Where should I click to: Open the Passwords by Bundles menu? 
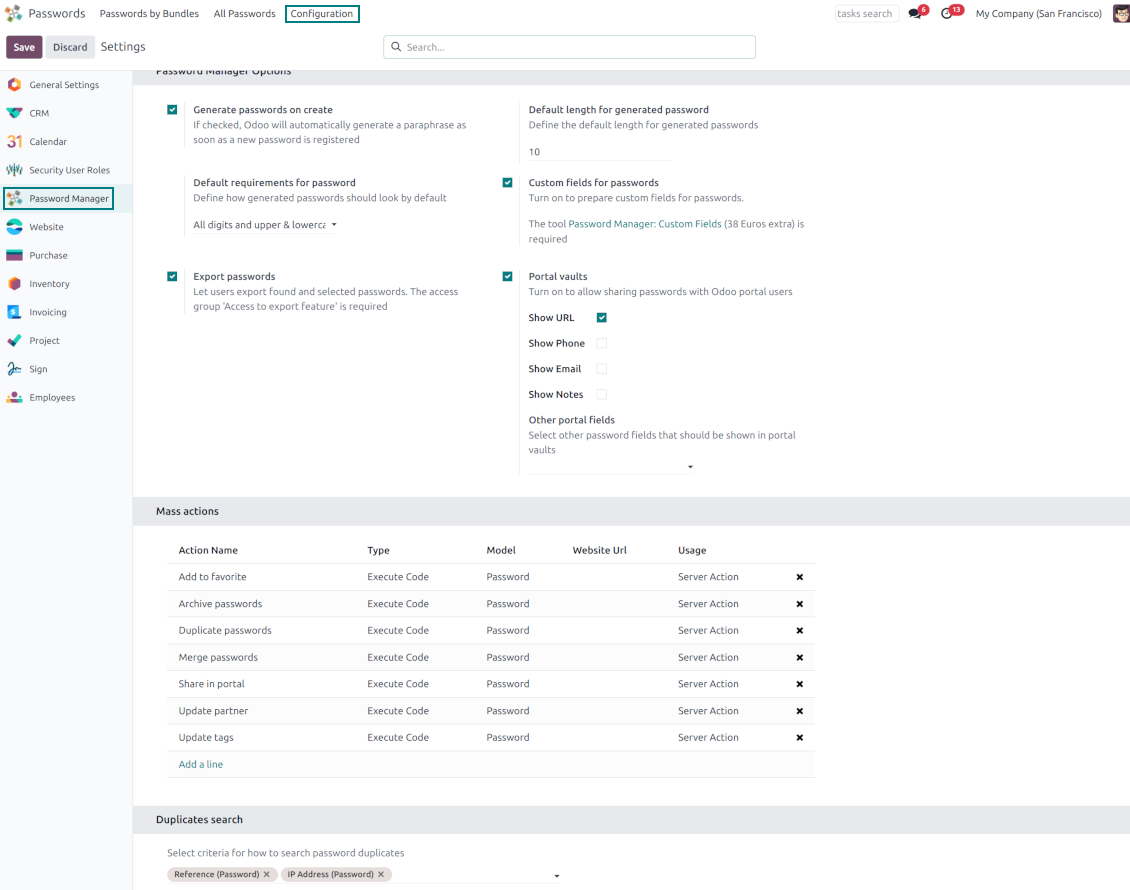tap(149, 14)
